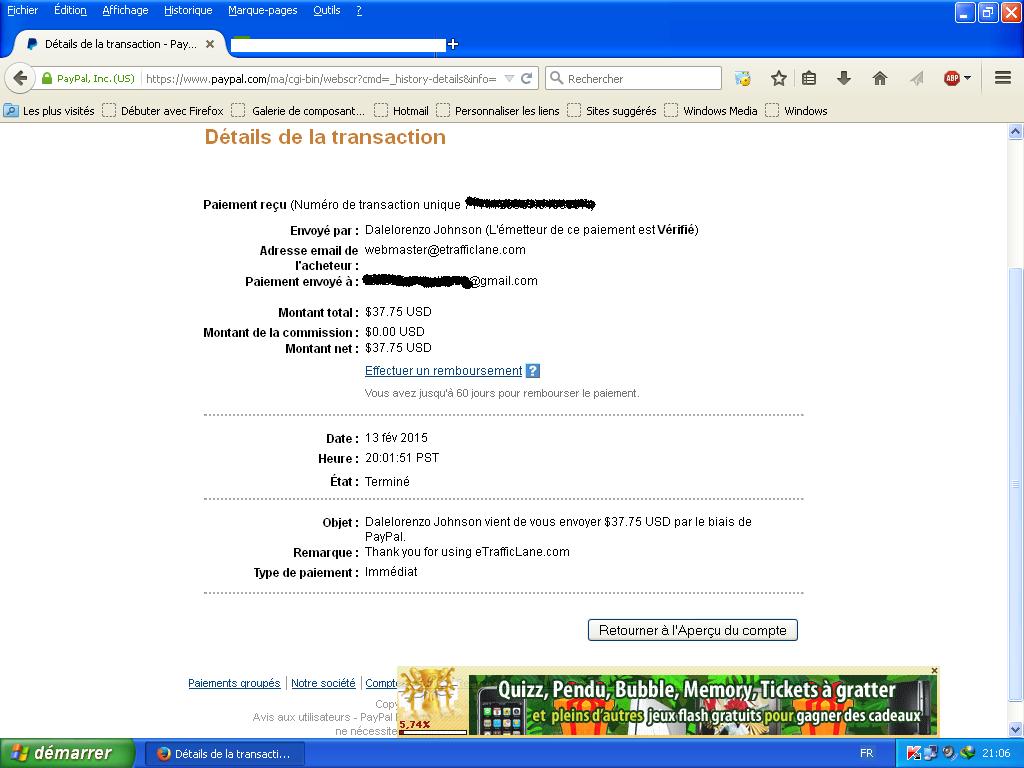Click the Terminé status text

[387, 481]
